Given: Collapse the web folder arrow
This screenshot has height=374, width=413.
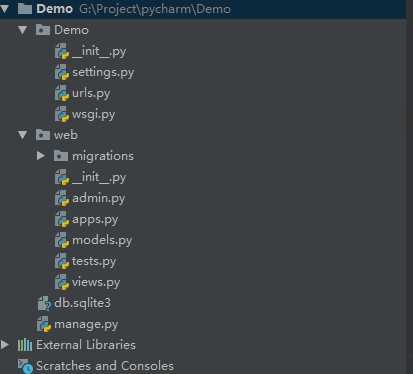Looking at the screenshot, I should point(22,135).
